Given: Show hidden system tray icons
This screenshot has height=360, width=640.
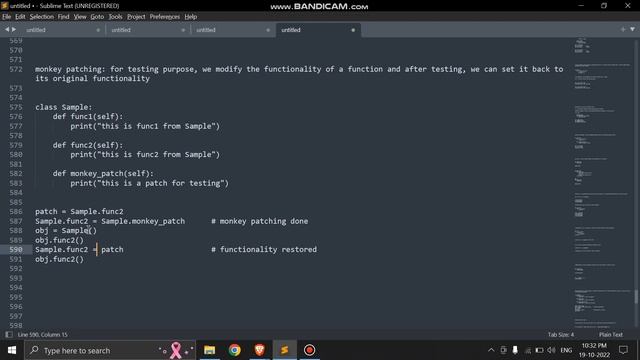Looking at the screenshot, I should pyautogui.click(x=491, y=350).
